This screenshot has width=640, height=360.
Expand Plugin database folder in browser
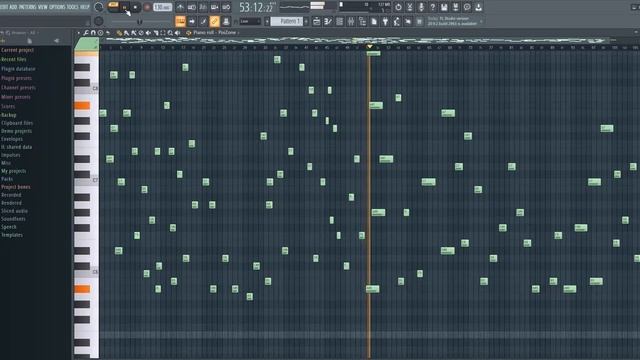click(x=18, y=69)
